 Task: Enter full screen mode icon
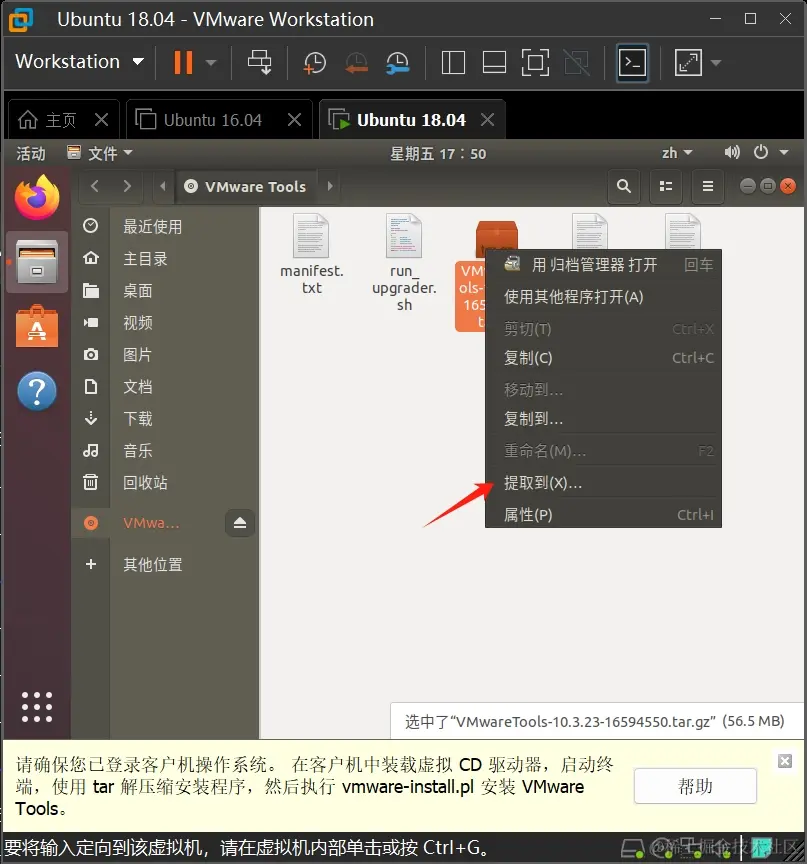pos(535,62)
